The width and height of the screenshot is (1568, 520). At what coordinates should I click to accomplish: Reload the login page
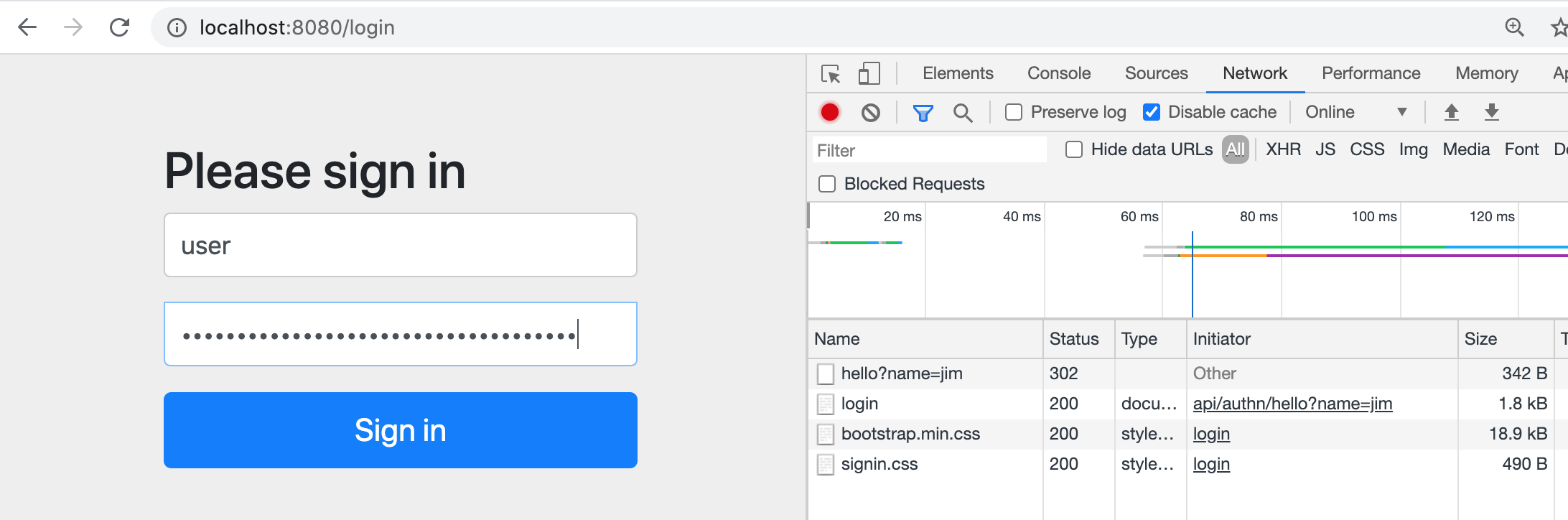[119, 27]
